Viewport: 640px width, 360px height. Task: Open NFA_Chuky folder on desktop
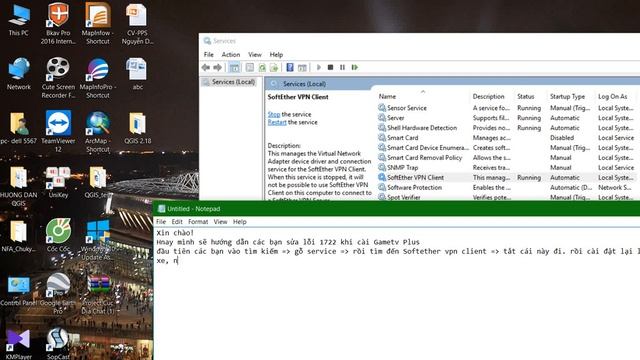pyautogui.click(x=19, y=236)
